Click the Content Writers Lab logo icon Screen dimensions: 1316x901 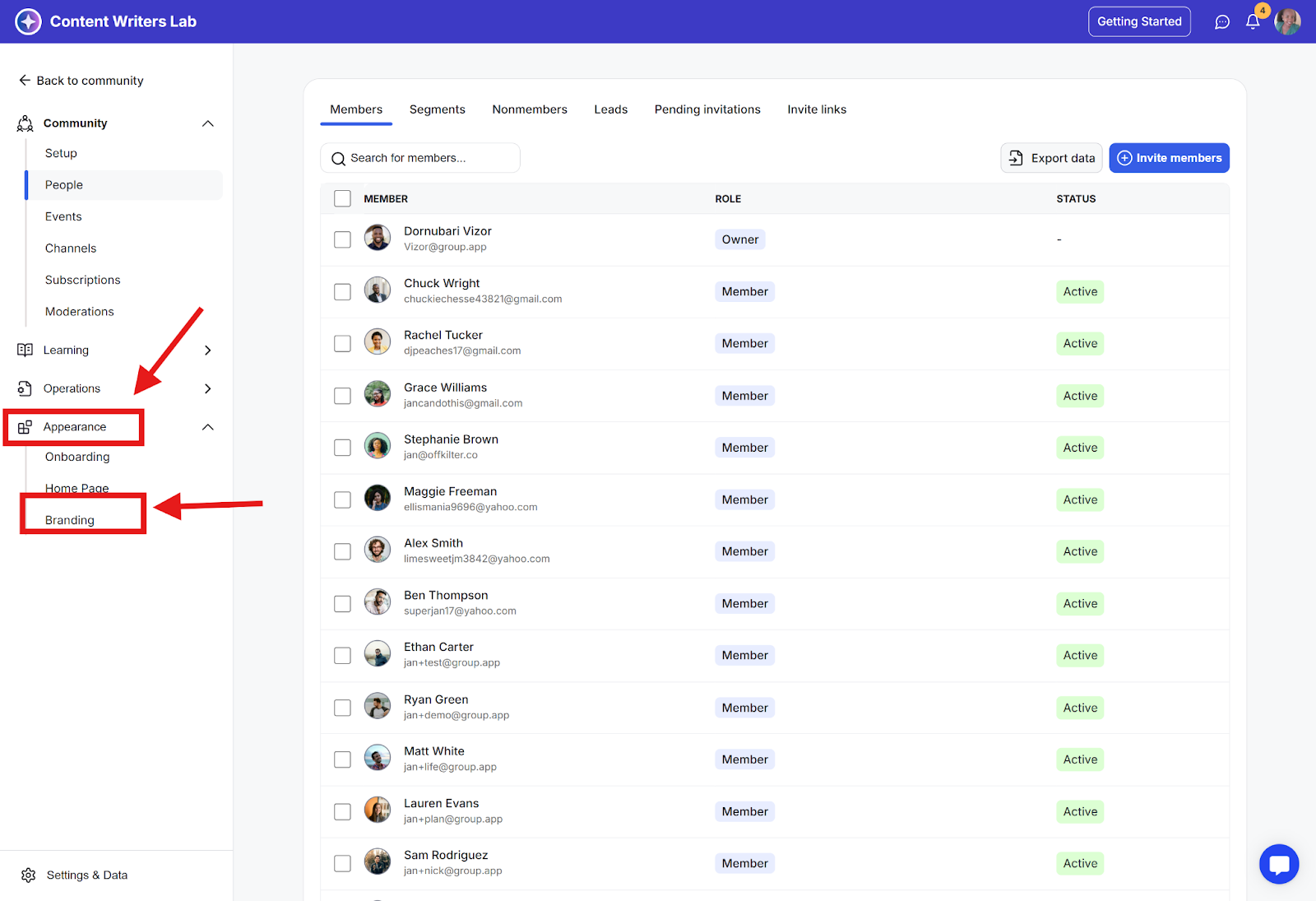coord(28,21)
